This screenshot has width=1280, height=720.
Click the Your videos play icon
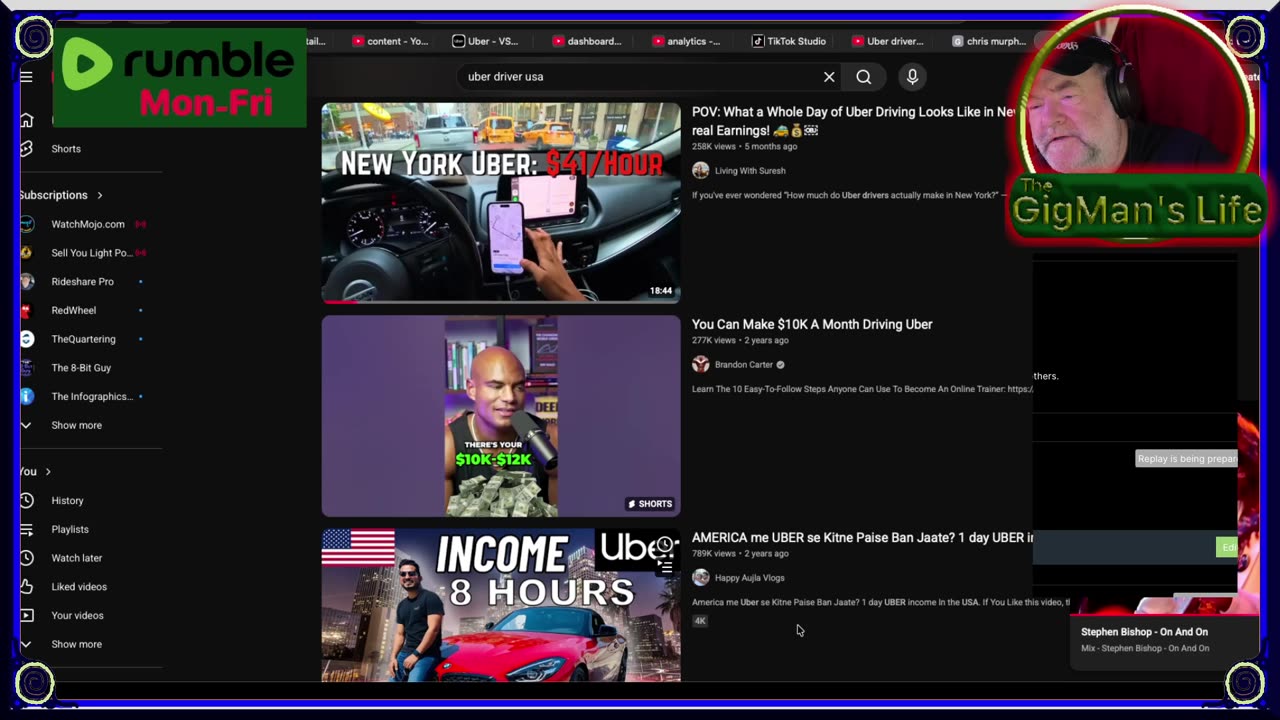click(27, 615)
